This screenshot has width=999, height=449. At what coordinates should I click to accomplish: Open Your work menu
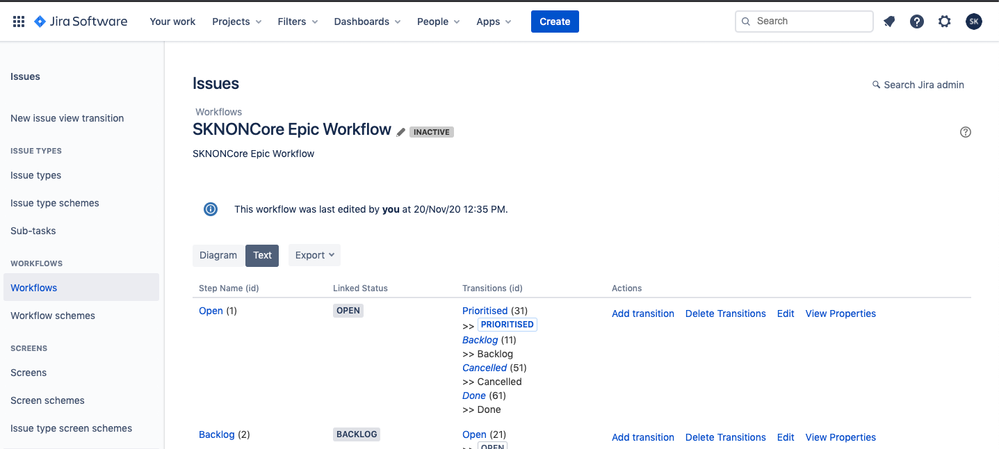click(173, 22)
